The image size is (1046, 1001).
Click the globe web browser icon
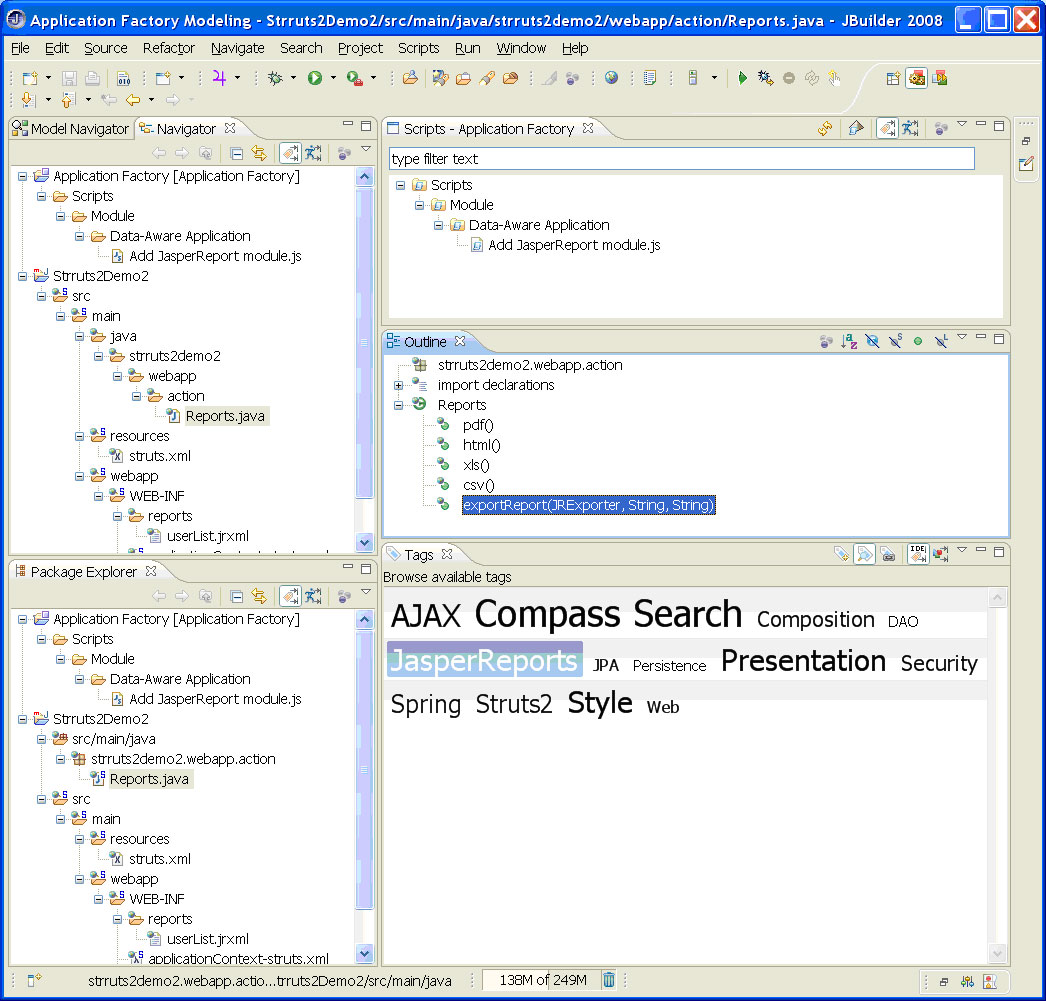tap(611, 78)
